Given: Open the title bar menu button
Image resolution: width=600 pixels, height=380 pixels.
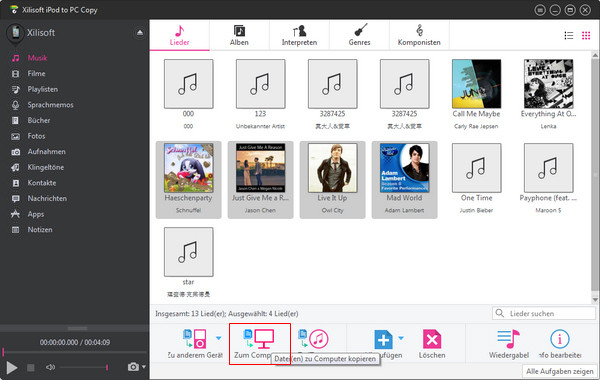Looking at the screenshot, I should coord(540,10).
